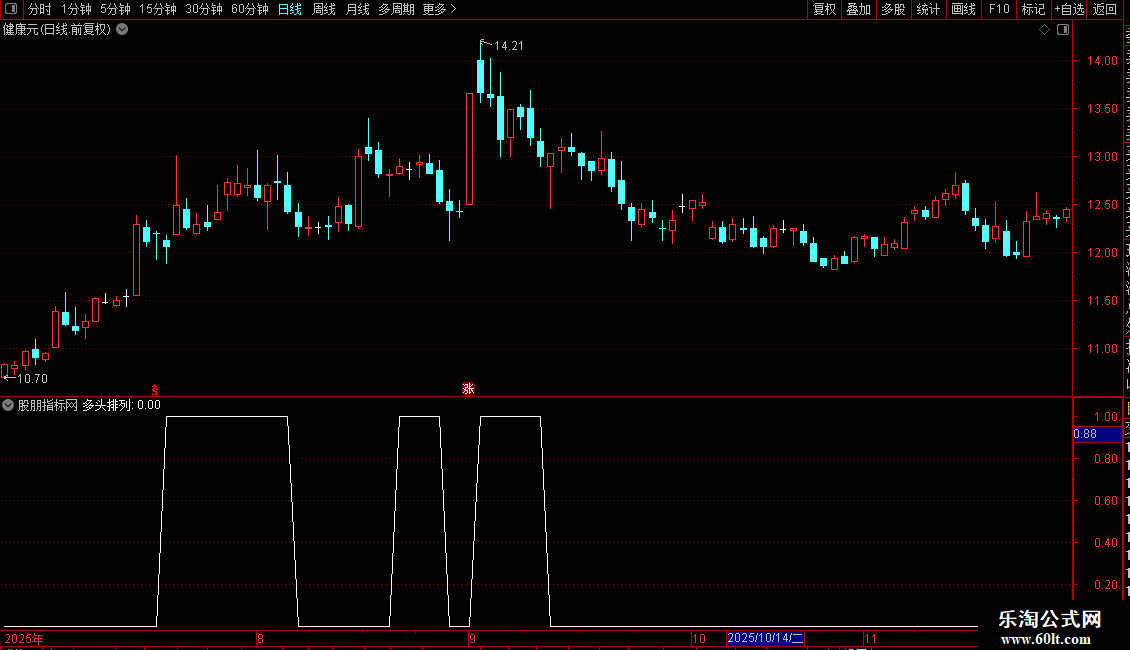
Task: Click the red 涨 marker icon
Action: pyautogui.click(x=468, y=389)
